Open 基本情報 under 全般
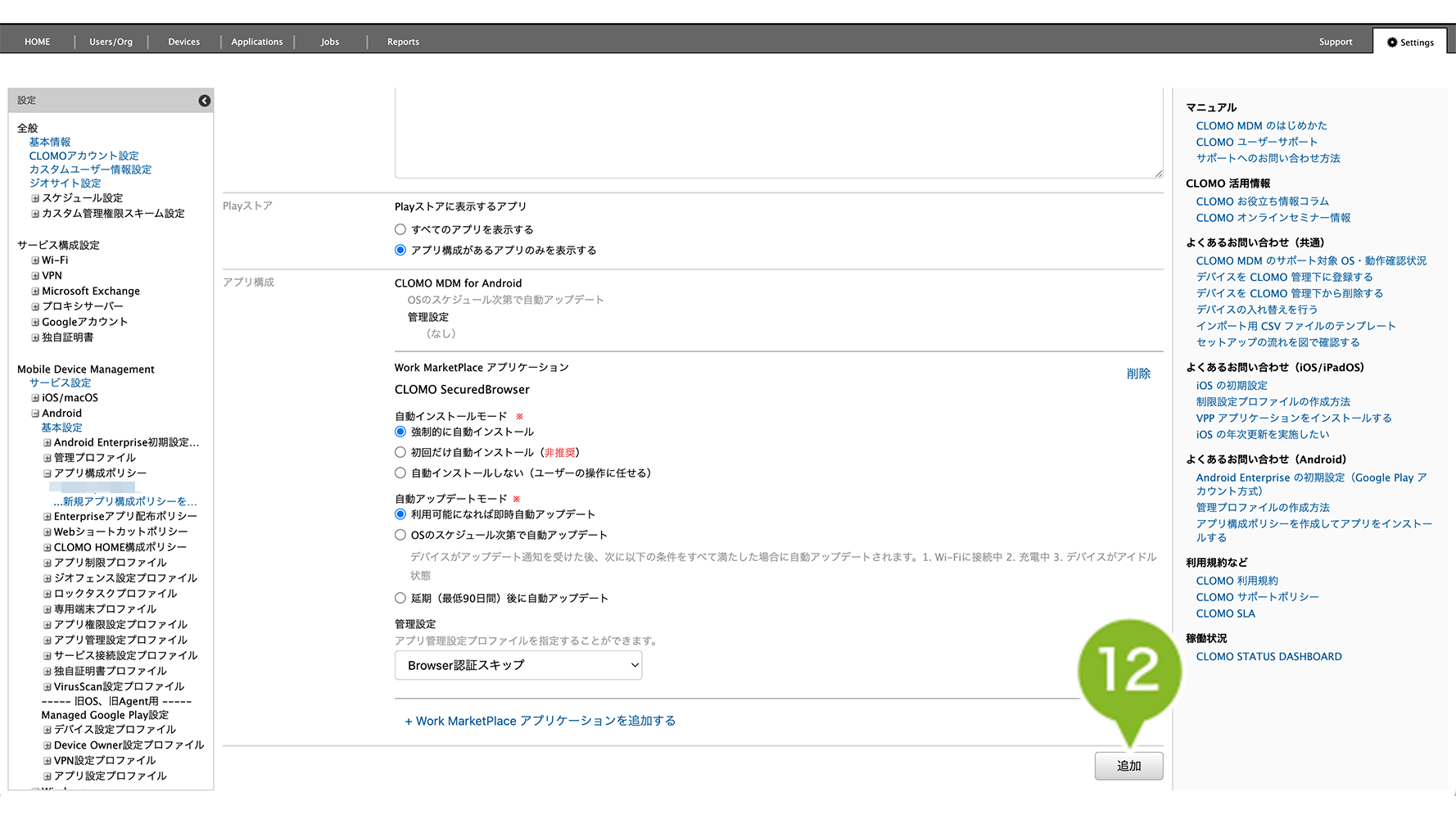The image size is (1456, 819). click(x=50, y=142)
